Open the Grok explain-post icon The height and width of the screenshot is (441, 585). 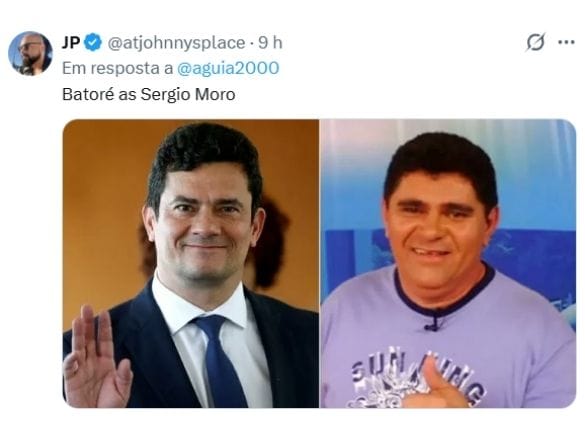(x=536, y=42)
